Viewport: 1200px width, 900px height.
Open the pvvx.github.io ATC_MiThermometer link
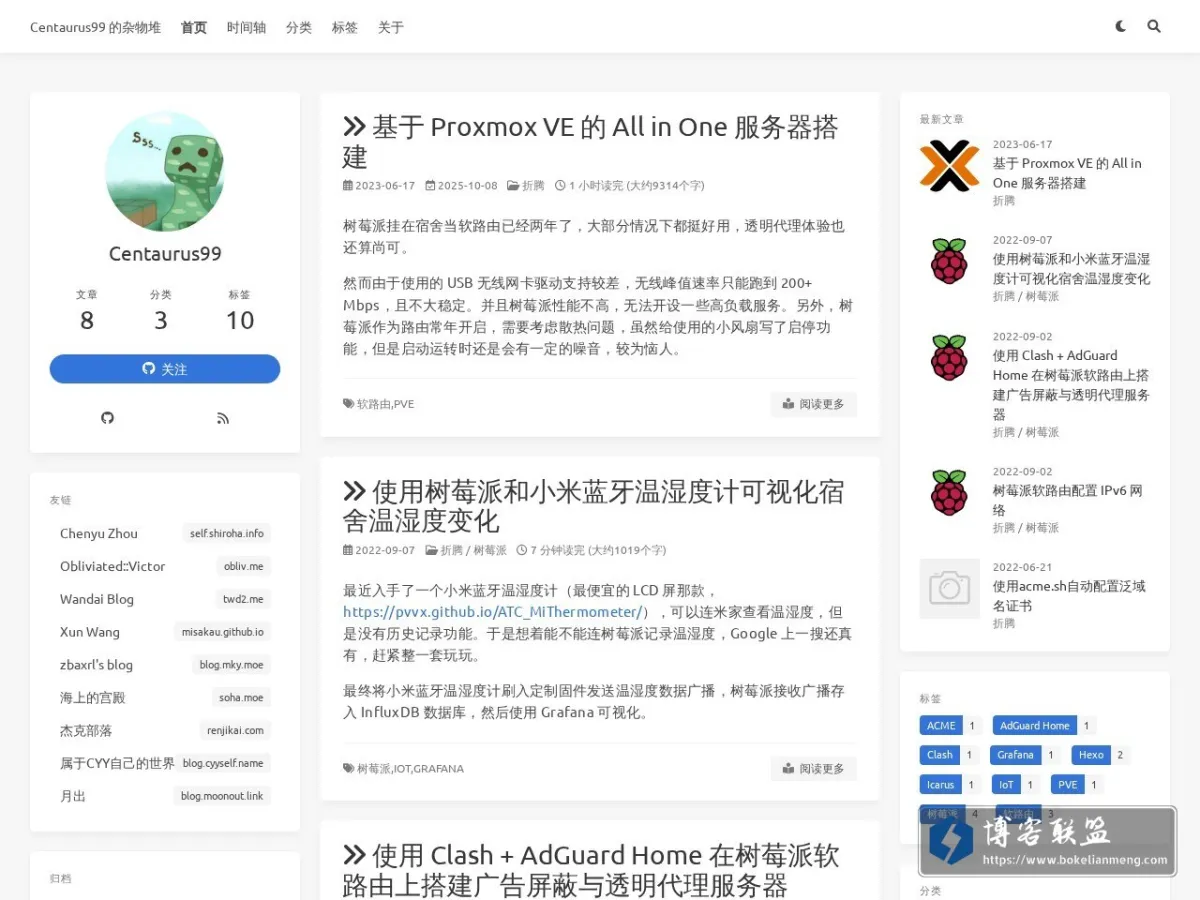[x=493, y=612]
